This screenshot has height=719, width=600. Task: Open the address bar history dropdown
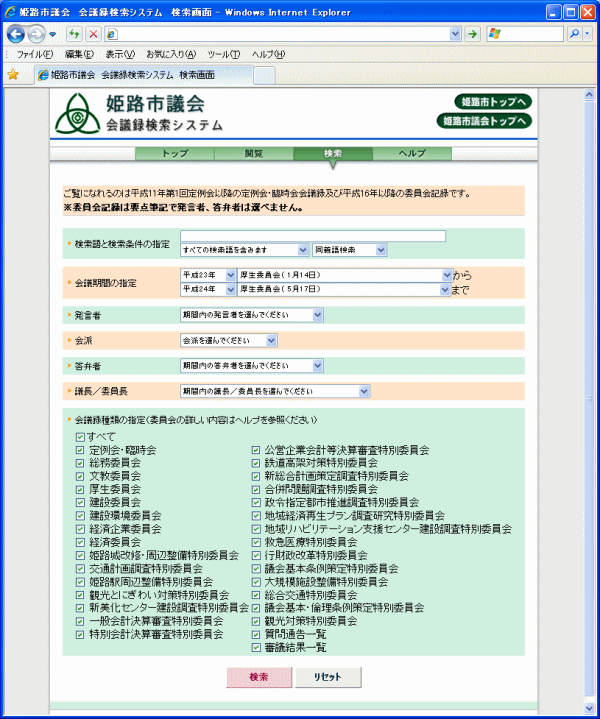tap(455, 33)
